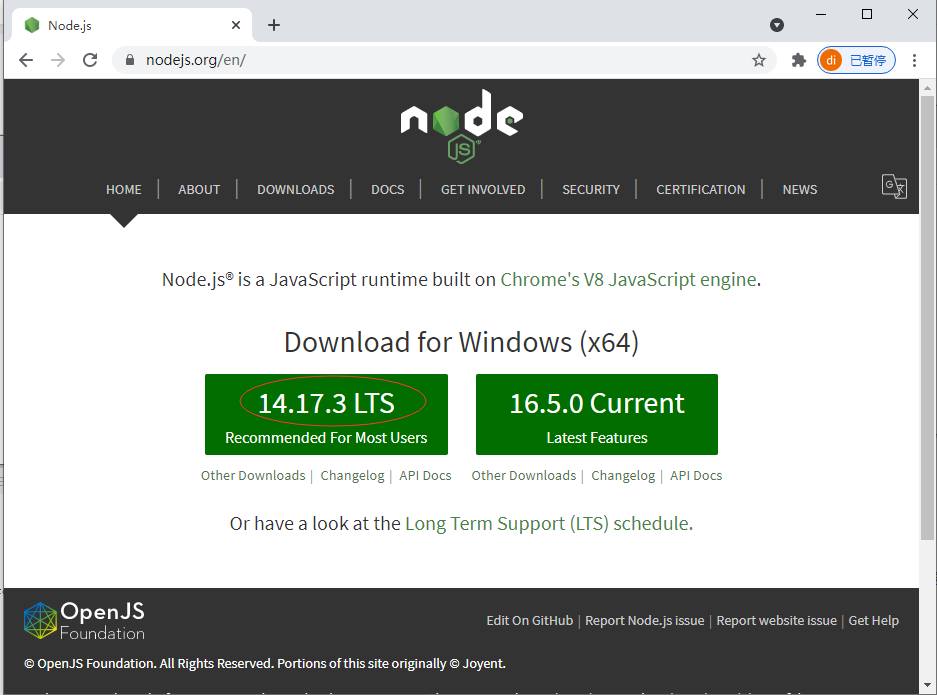Open the Chrome profile button
The width and height of the screenshot is (937, 695).
pyautogui.click(x=856, y=60)
